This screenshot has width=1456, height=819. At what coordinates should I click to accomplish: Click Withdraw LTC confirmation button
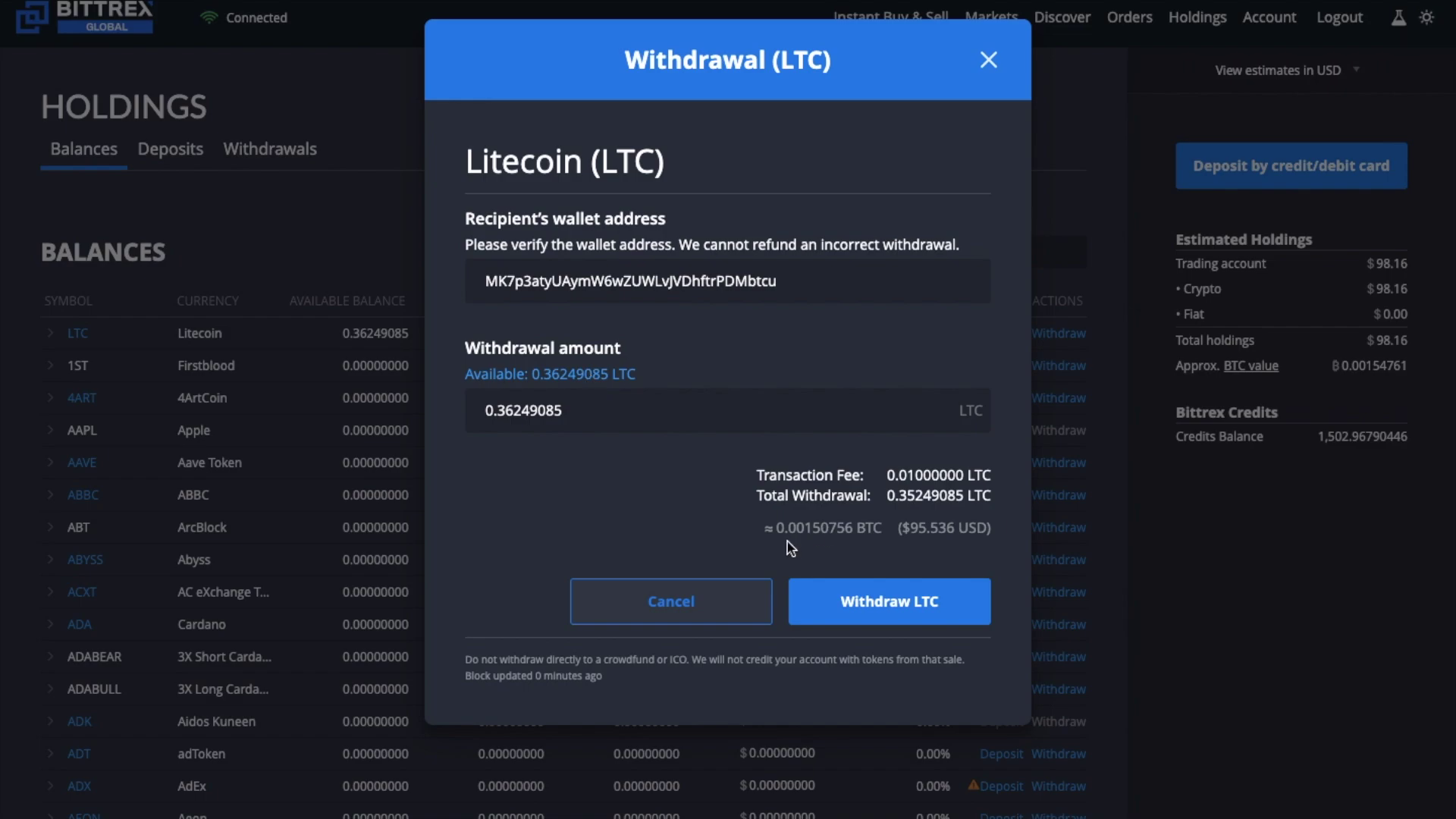[x=889, y=601]
